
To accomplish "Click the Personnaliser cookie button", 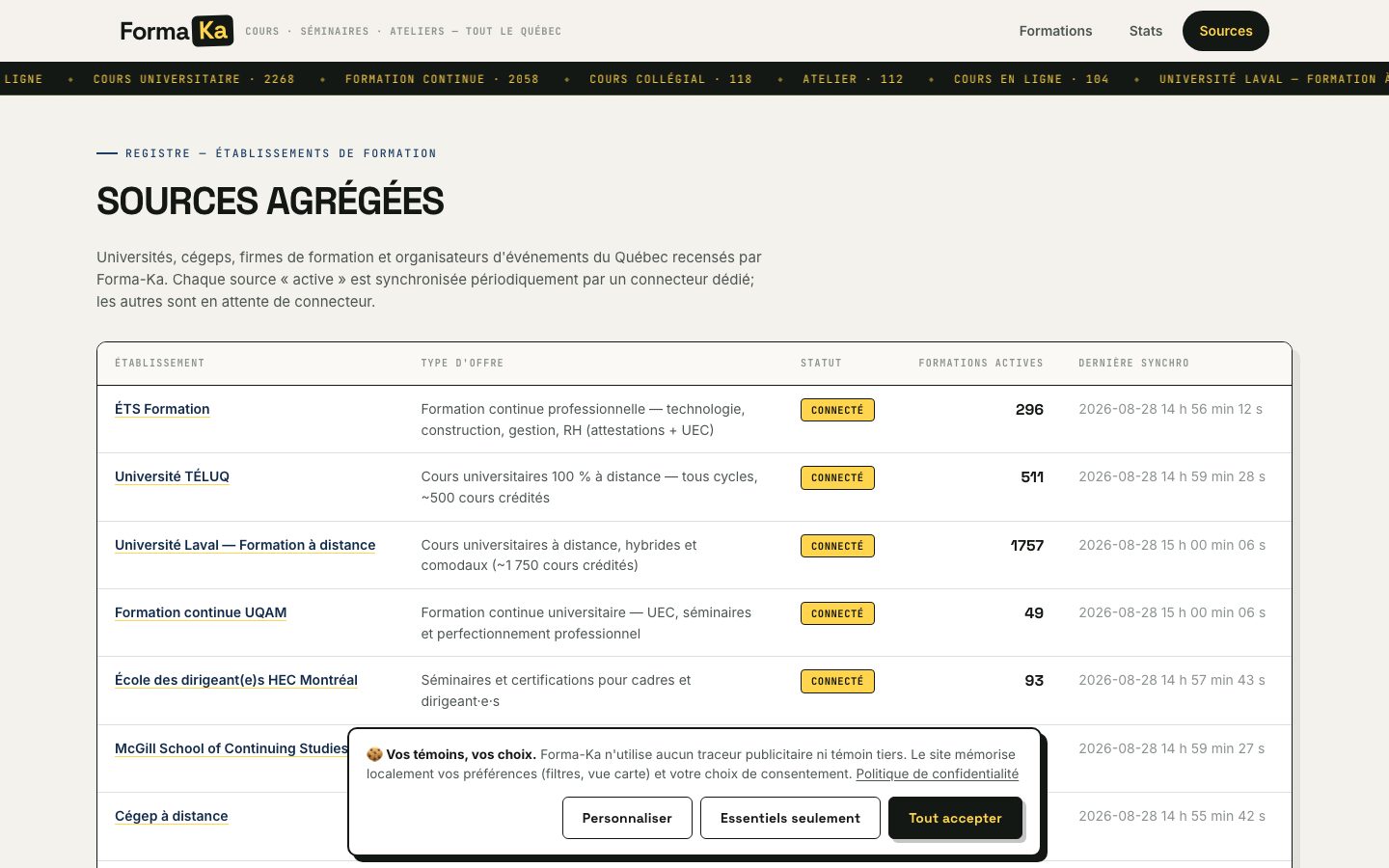I will (627, 818).
